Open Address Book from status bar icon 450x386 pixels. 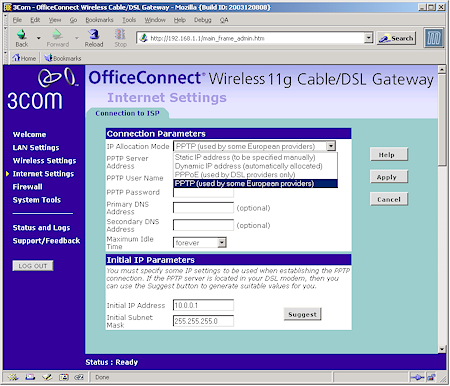(x=63, y=377)
